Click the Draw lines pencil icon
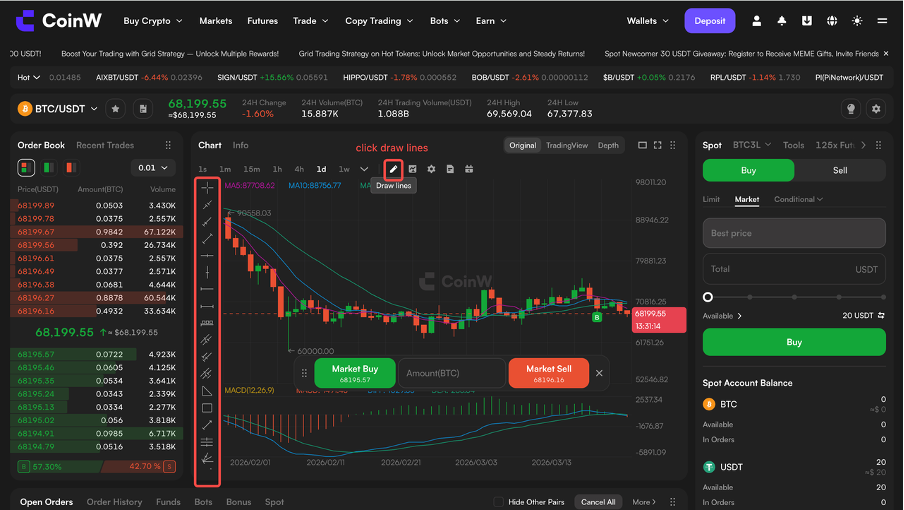904x510 pixels. [393, 169]
